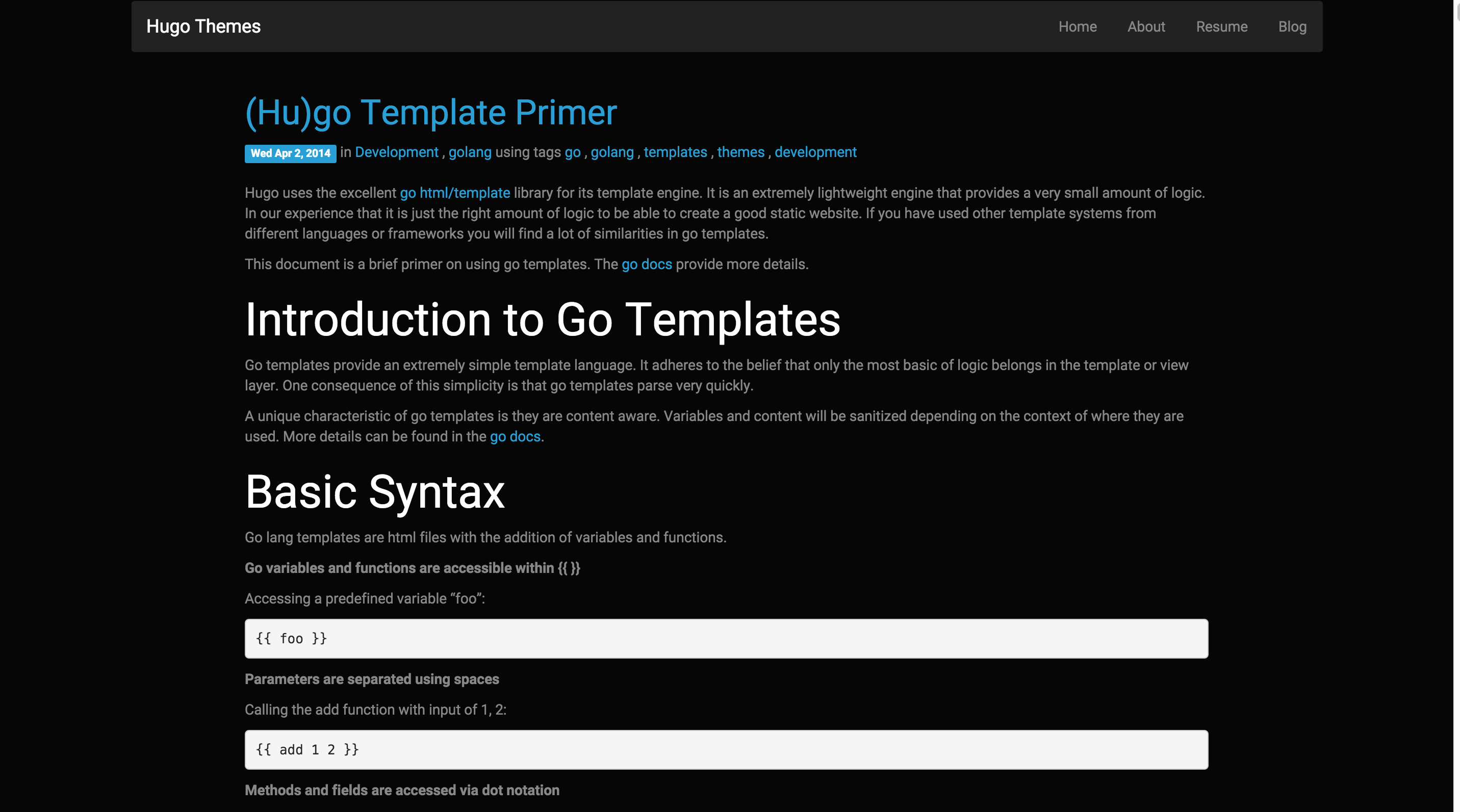Viewport: 1460px width, 812px height.
Task: Click the development tag link
Action: (x=815, y=152)
